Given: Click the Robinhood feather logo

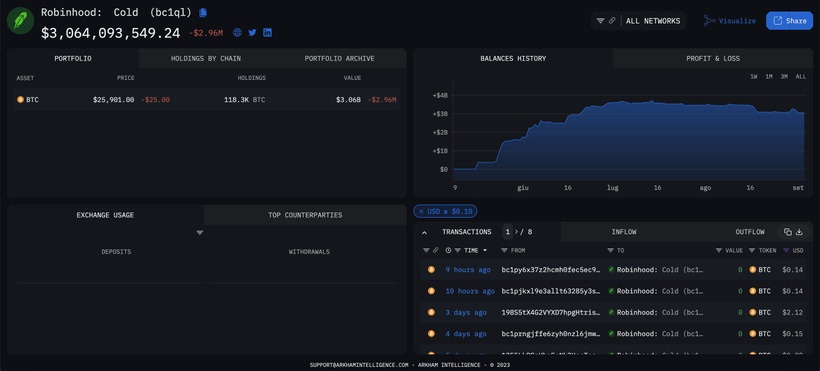Looking at the screenshot, I should tap(20, 20).
